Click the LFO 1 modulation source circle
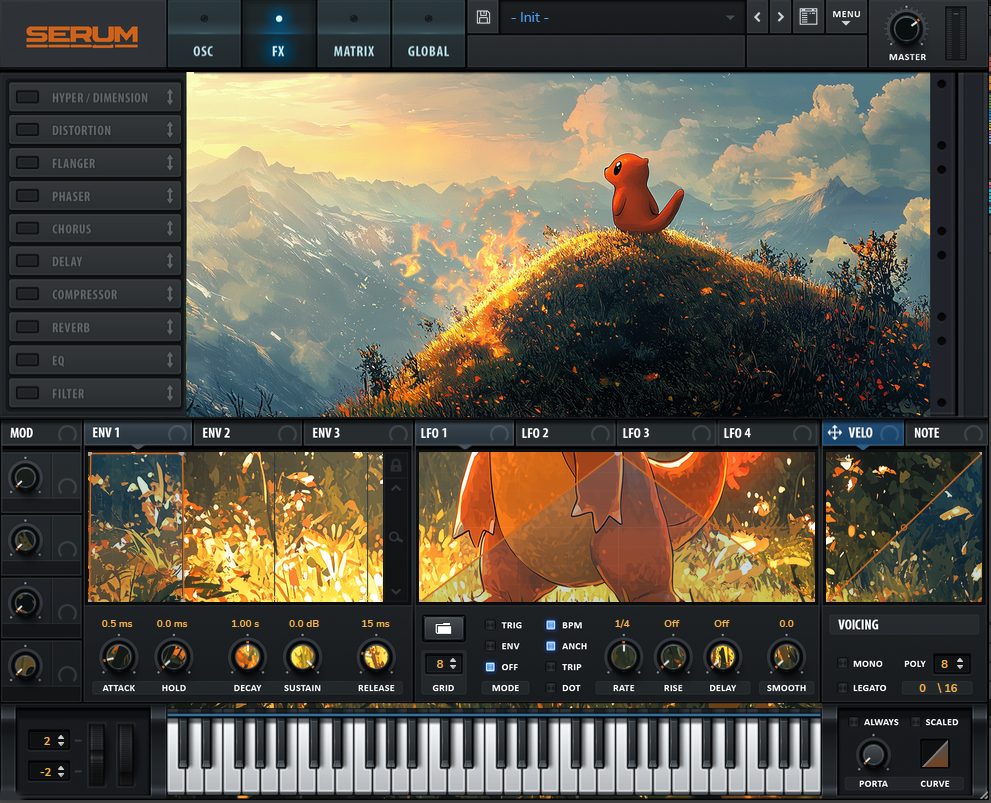 tap(499, 433)
